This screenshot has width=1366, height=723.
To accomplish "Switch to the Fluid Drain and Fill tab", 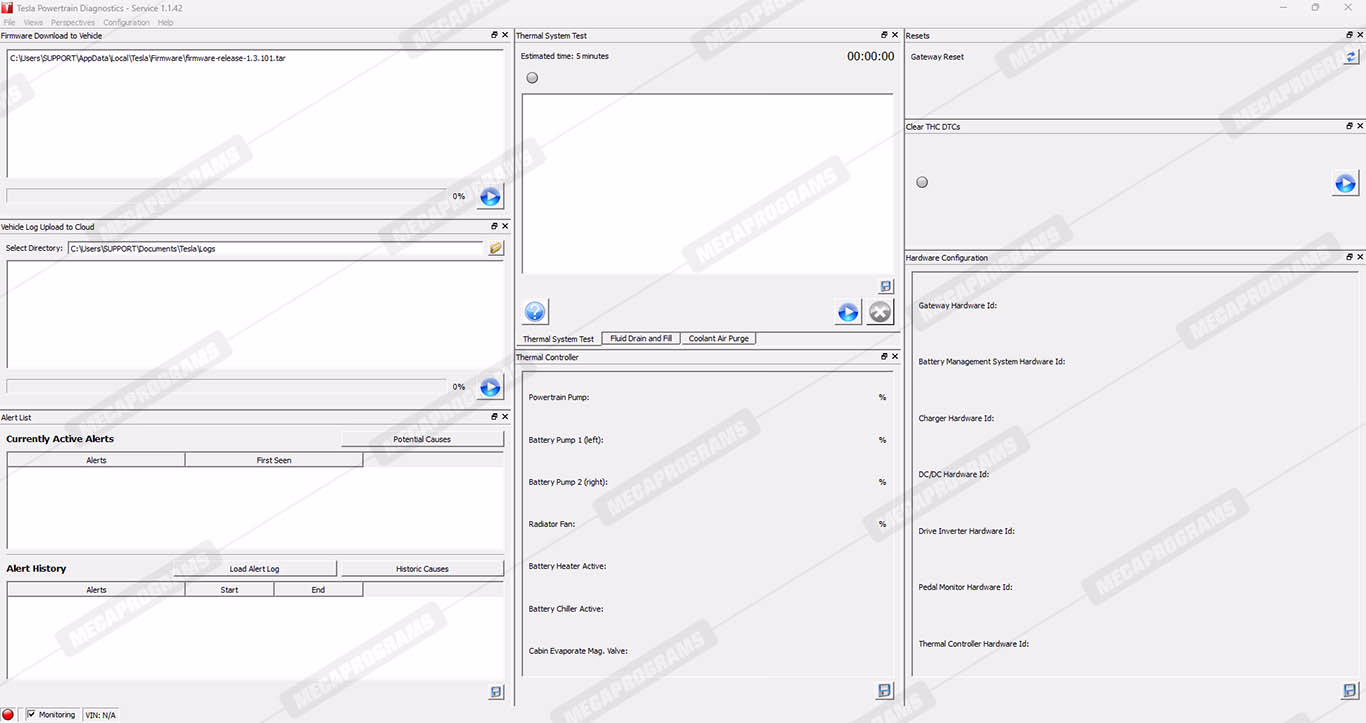I will point(641,339).
